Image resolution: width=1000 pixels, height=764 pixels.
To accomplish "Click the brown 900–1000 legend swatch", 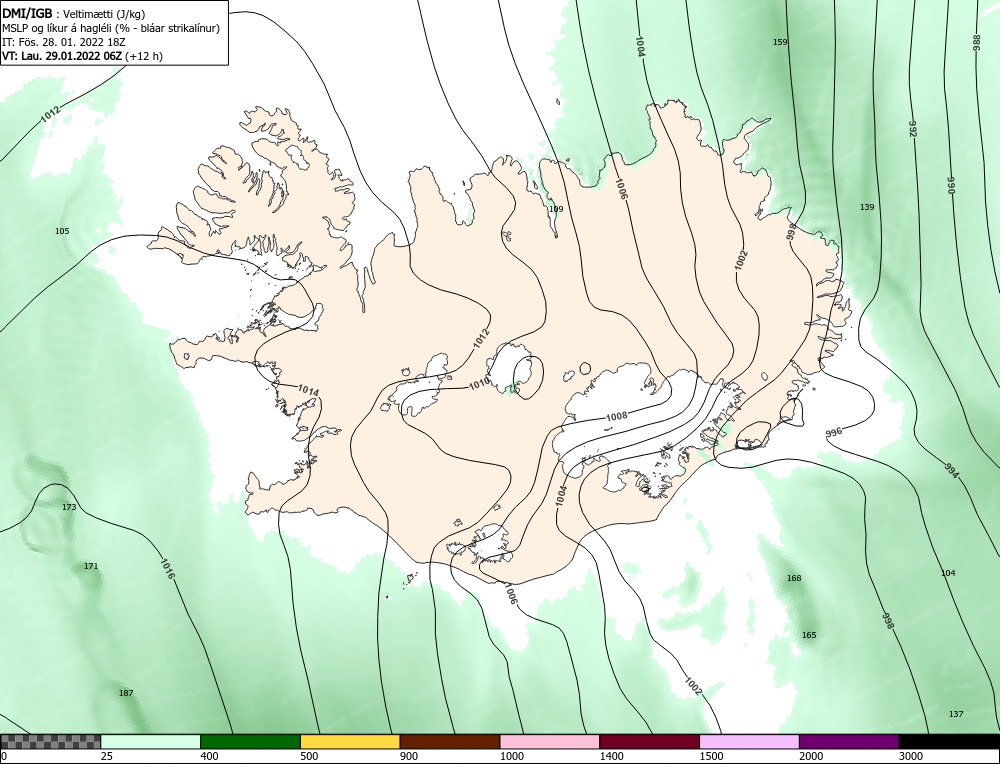I will click(x=450, y=741).
